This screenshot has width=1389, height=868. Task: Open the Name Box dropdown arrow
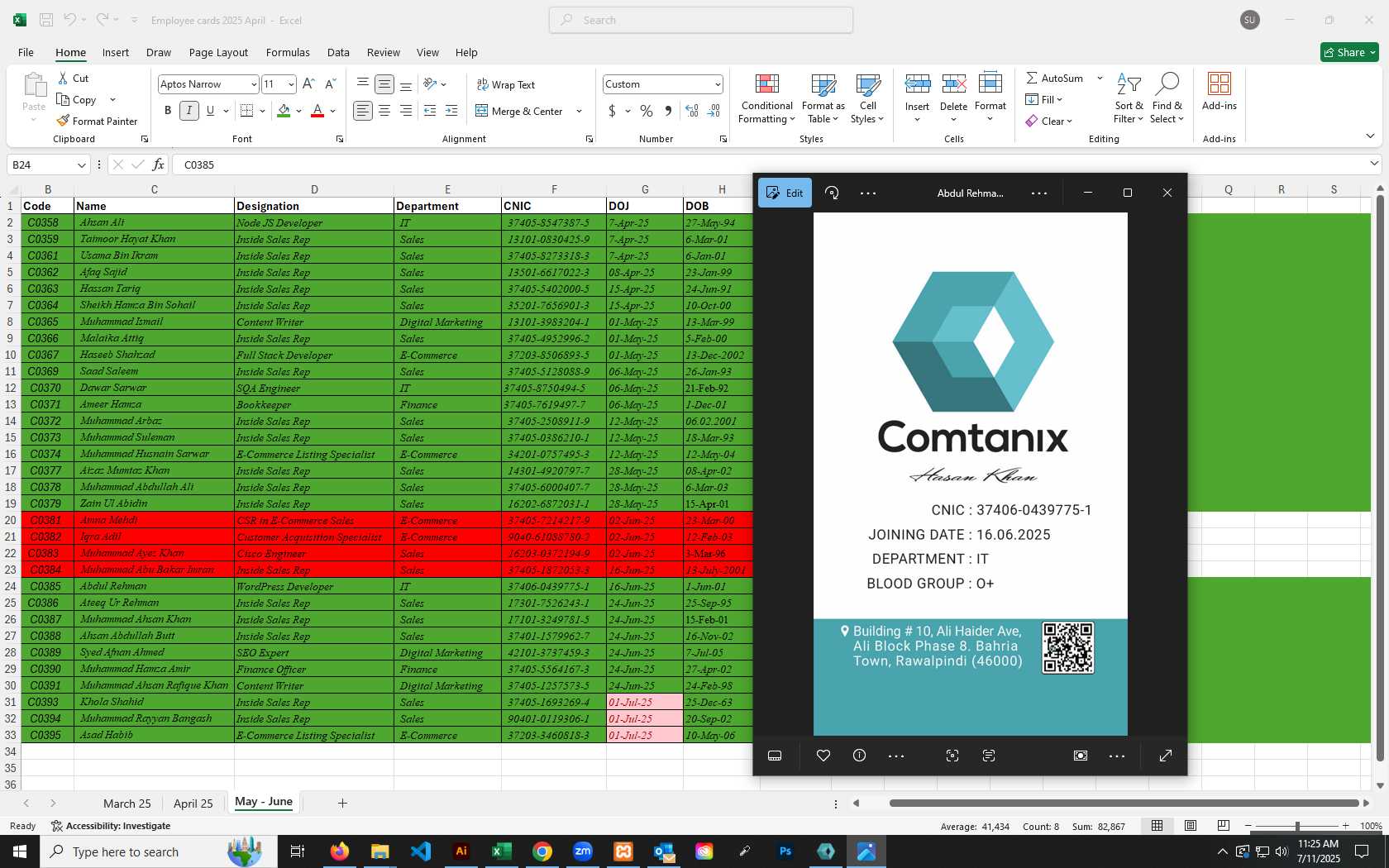point(81,165)
